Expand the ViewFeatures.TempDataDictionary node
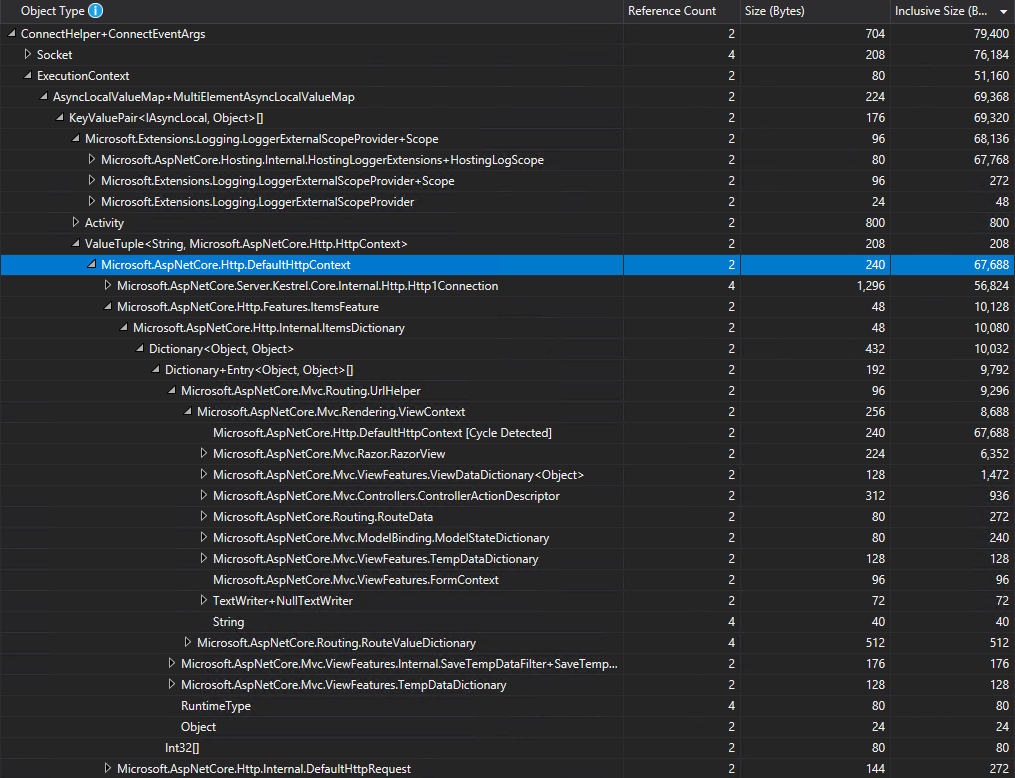This screenshot has height=778, width=1015. tap(204, 558)
